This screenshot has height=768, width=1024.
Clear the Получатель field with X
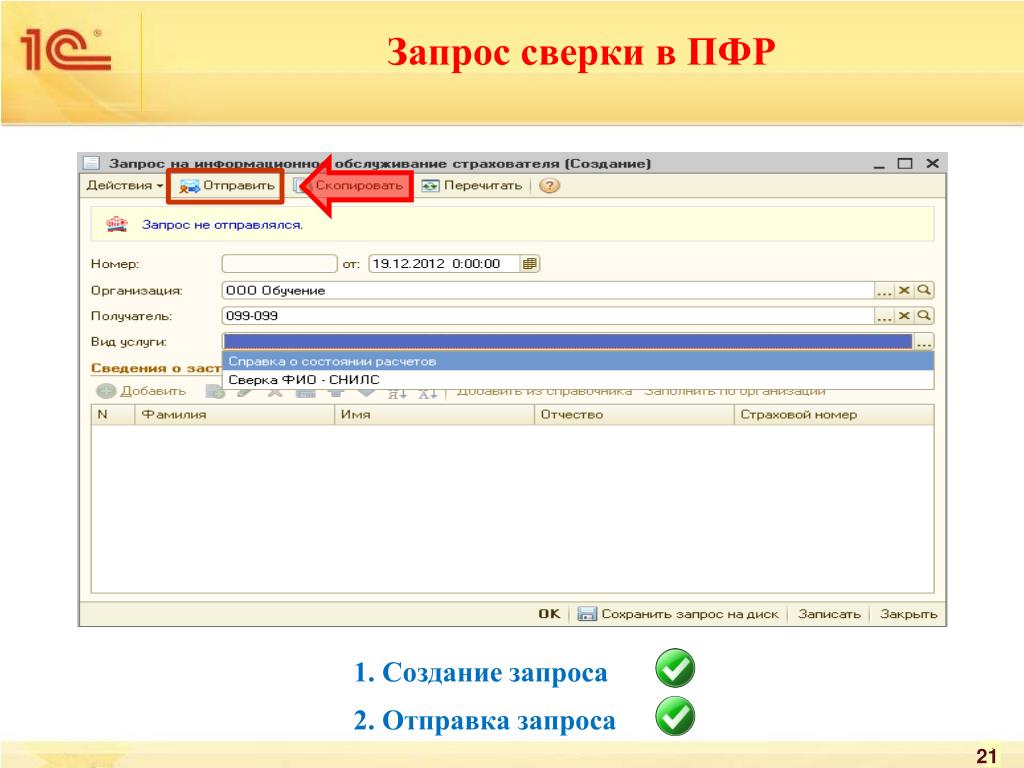[x=904, y=316]
